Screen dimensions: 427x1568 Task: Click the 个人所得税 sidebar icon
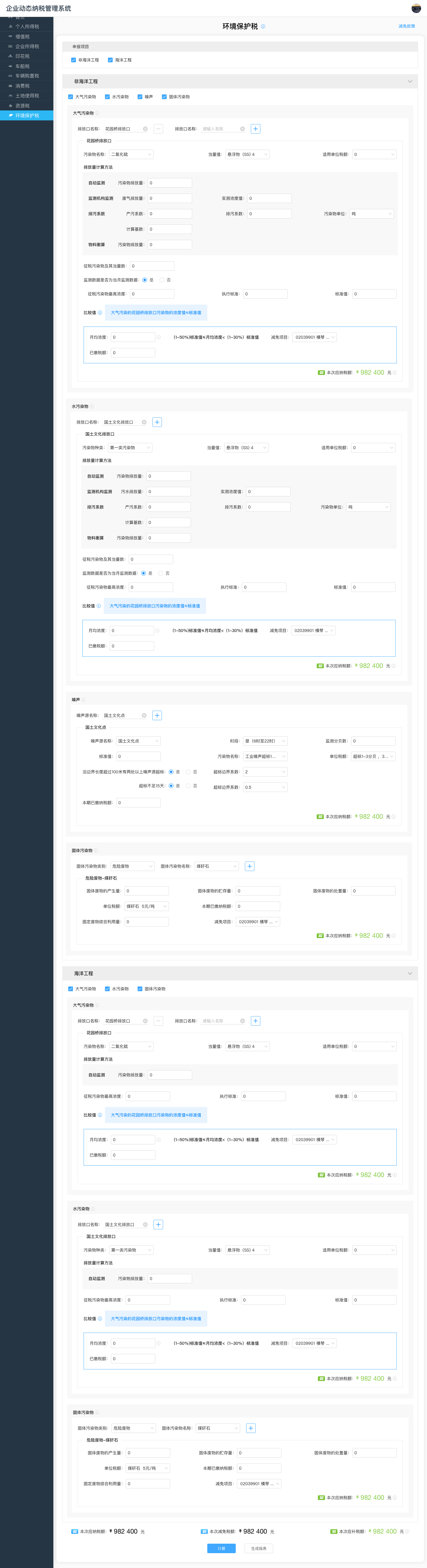point(10,27)
